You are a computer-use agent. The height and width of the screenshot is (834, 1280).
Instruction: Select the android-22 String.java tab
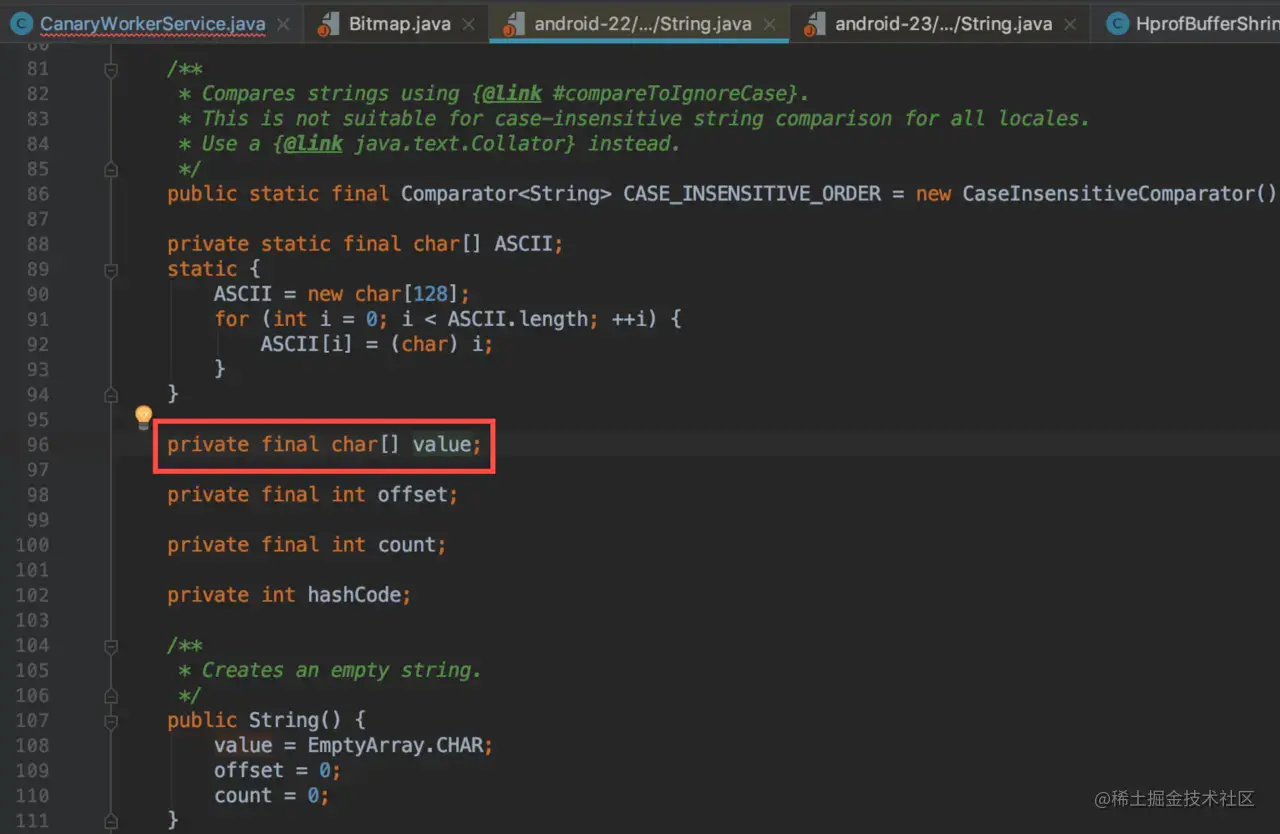643,23
